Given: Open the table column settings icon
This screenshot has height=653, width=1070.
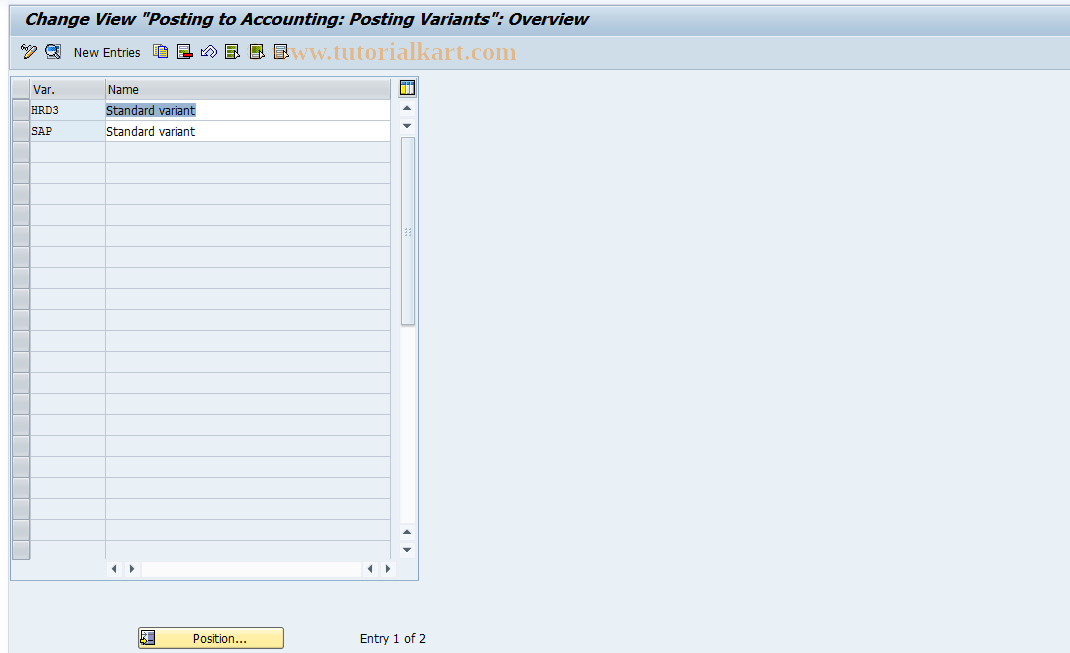Looking at the screenshot, I should 407,88.
